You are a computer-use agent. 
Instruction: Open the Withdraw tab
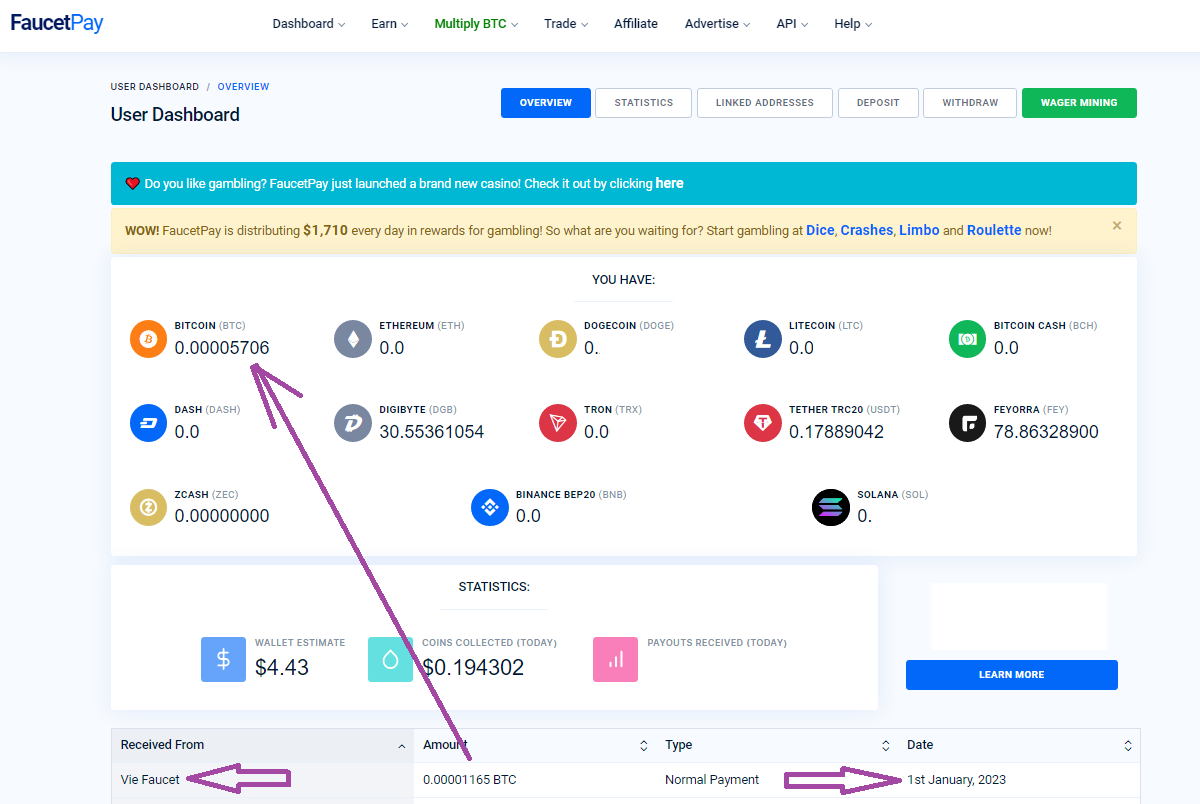[970, 103]
